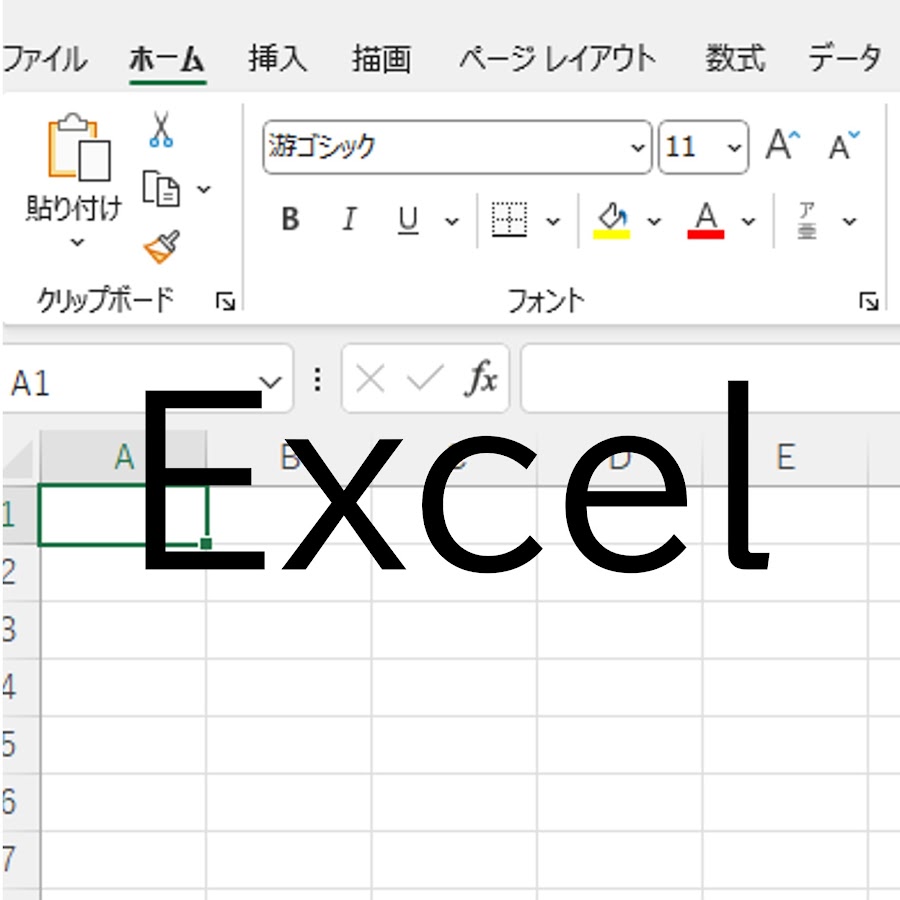Viewport: 900px width, 900px height.
Task: Select the Format Painter brush icon
Action: (162, 247)
